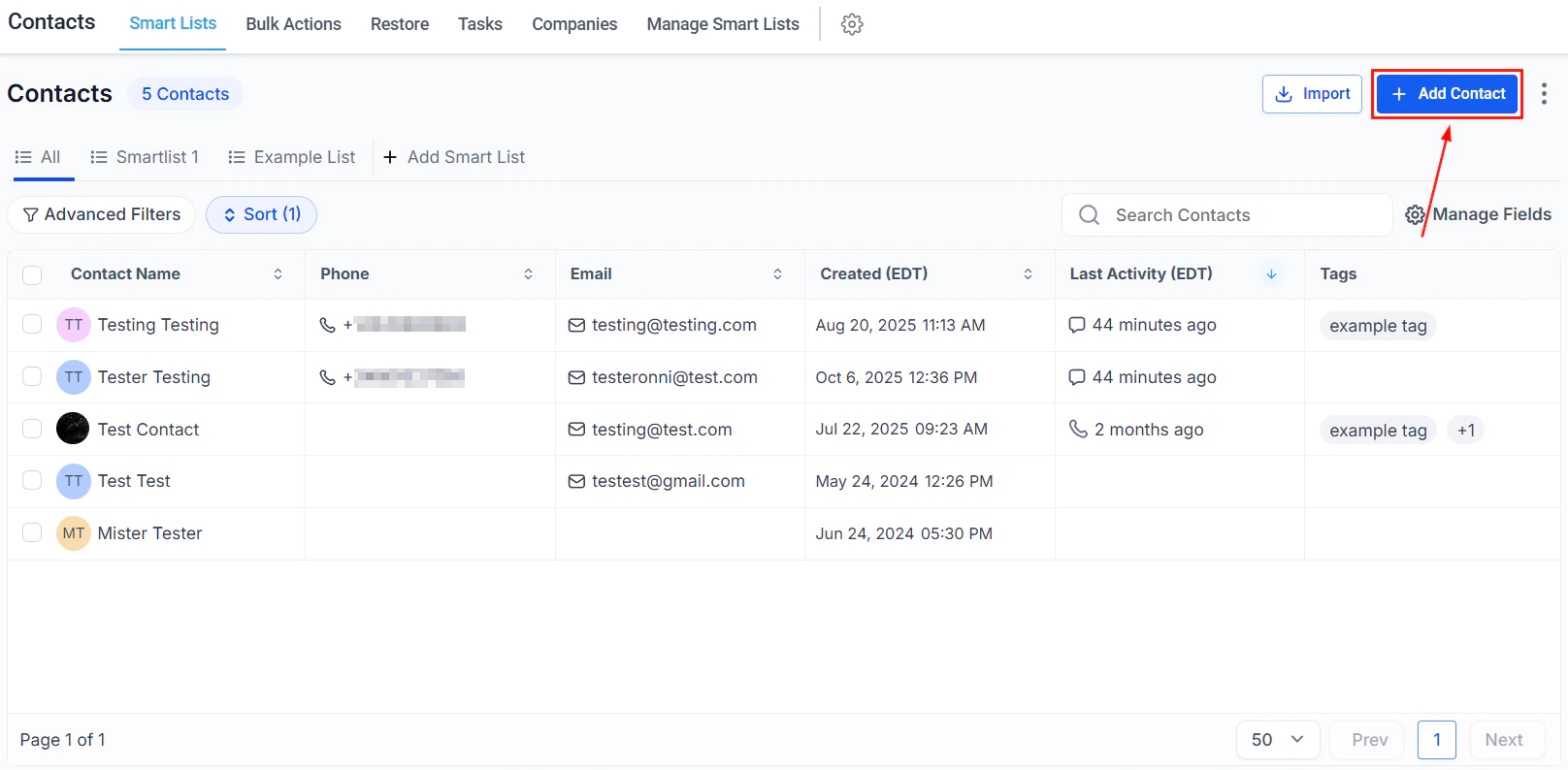Expand the +1 extra tags badge
The image size is (1568, 770).
click(1466, 431)
